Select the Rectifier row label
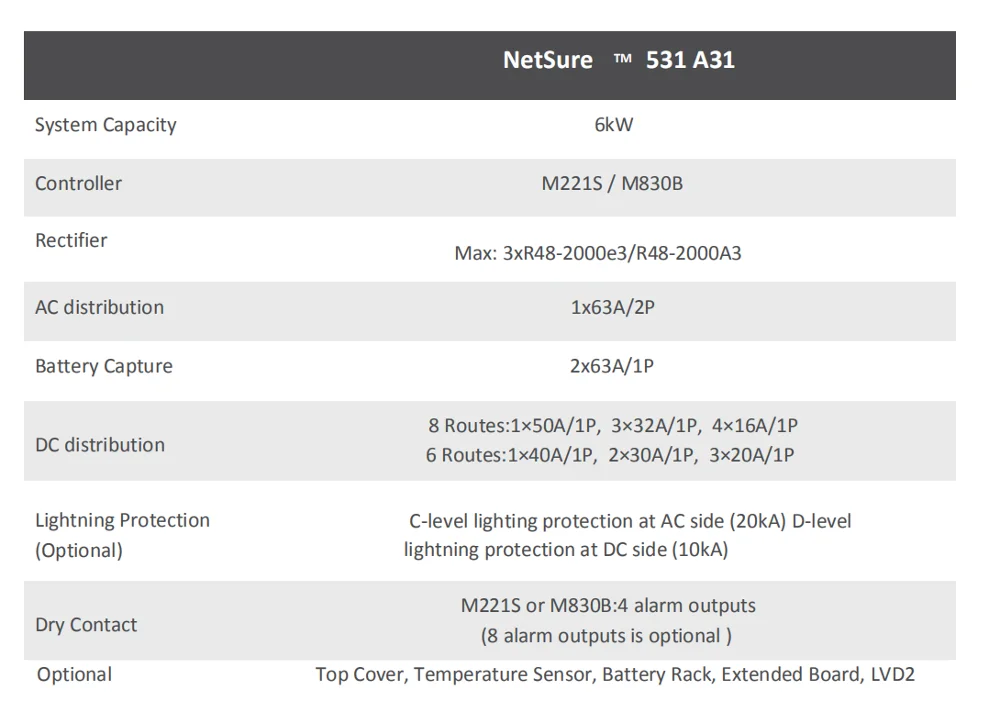 point(71,240)
